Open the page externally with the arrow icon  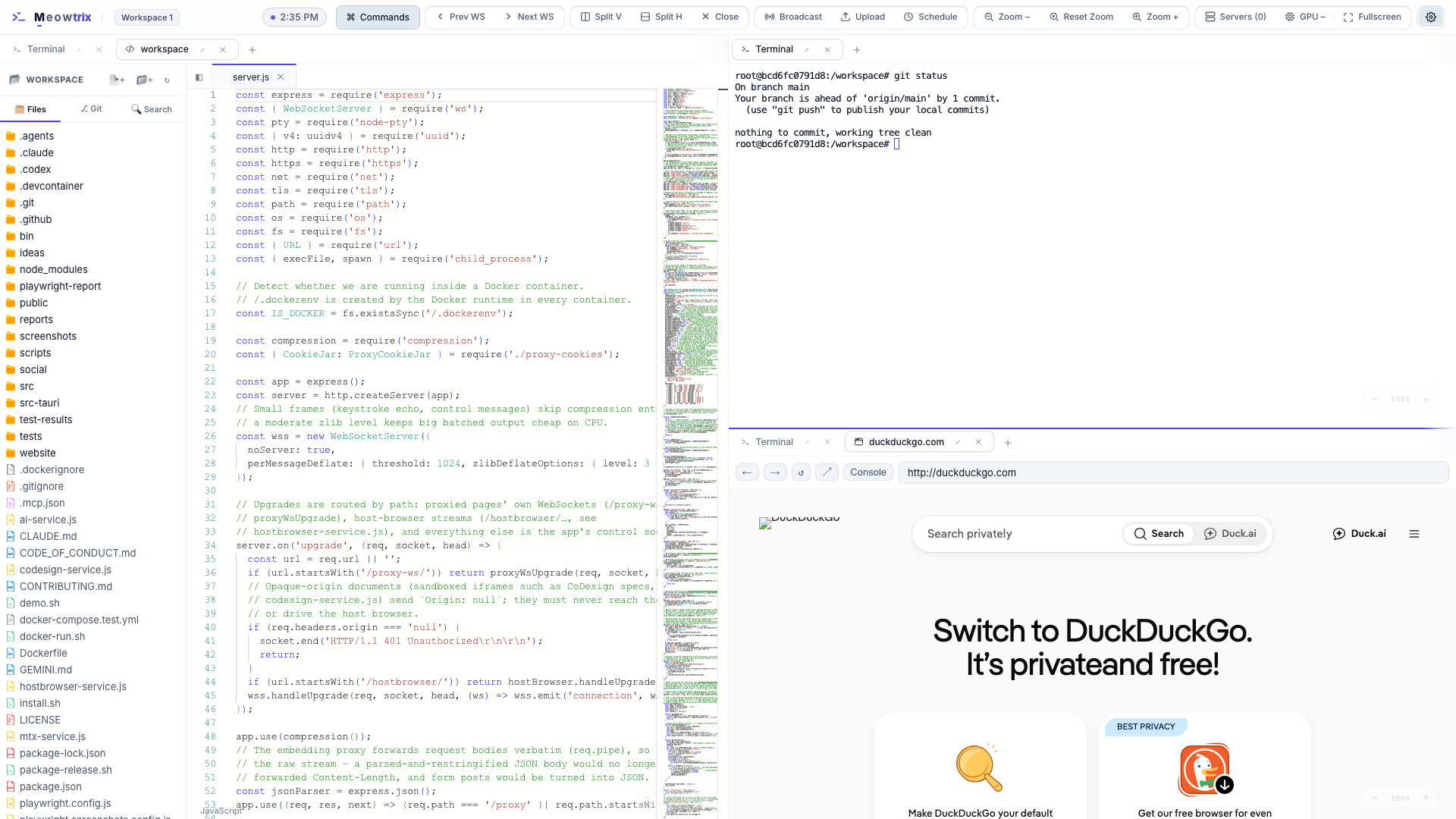(827, 472)
